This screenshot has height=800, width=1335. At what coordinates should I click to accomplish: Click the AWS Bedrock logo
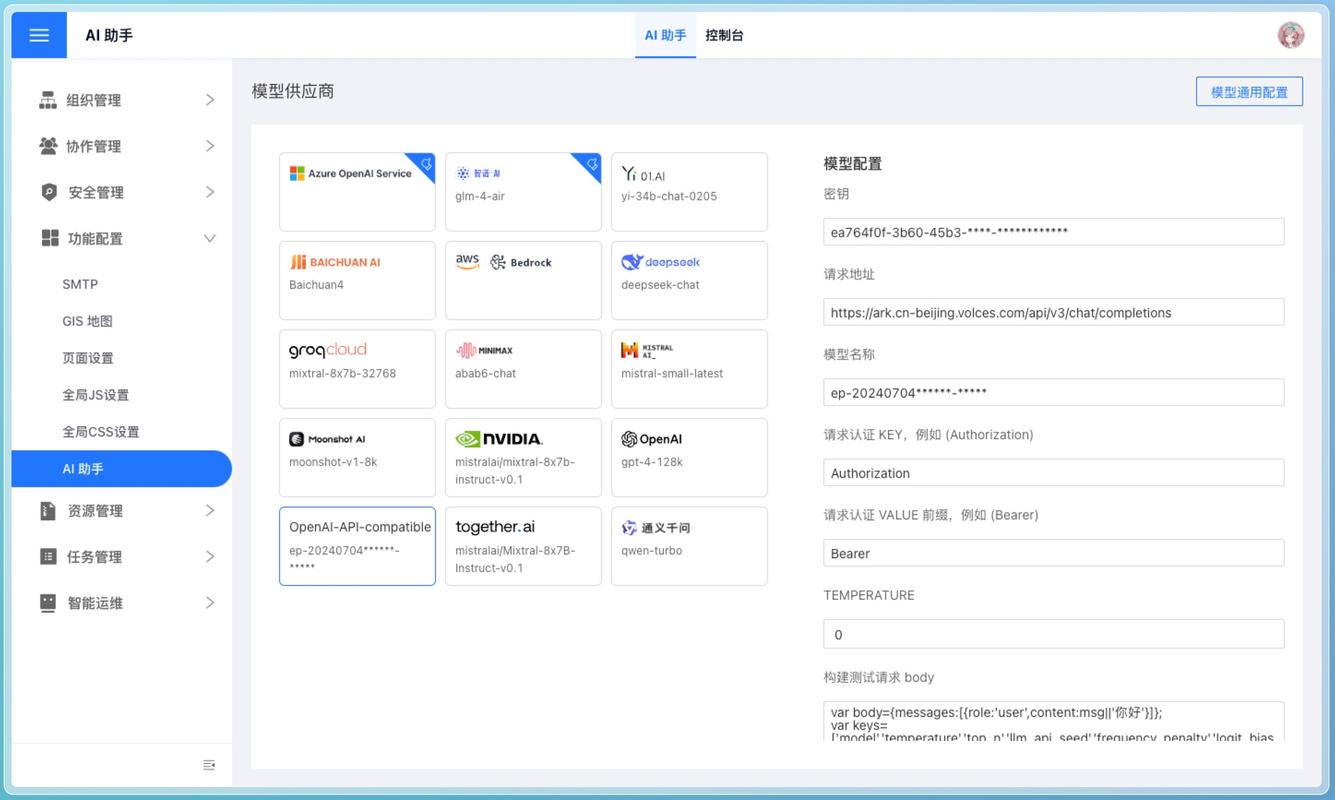pos(503,262)
